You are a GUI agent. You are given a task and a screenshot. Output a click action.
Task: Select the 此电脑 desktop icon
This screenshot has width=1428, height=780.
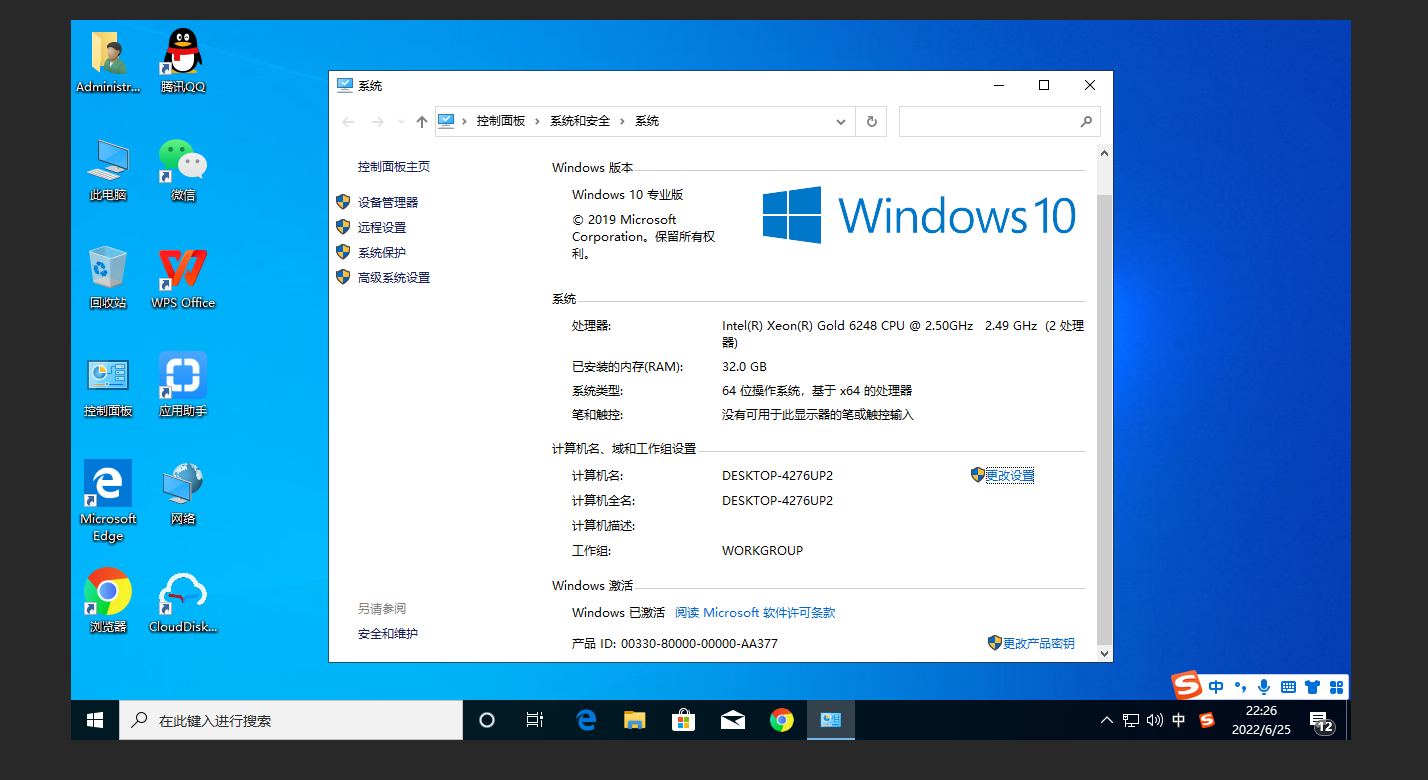click(x=108, y=170)
